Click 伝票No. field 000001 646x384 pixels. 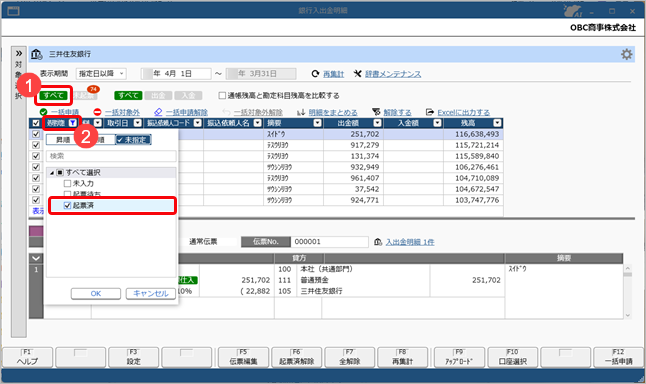(330, 242)
